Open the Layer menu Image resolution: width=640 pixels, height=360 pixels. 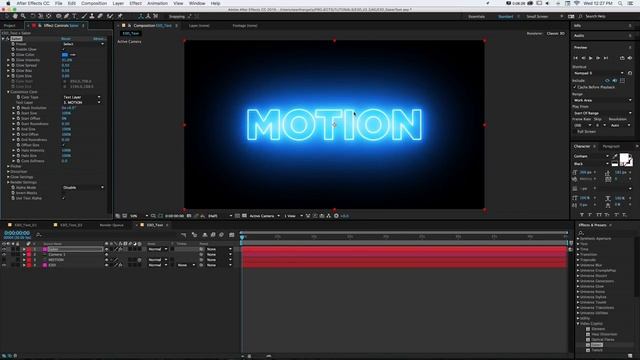click(118, 3)
